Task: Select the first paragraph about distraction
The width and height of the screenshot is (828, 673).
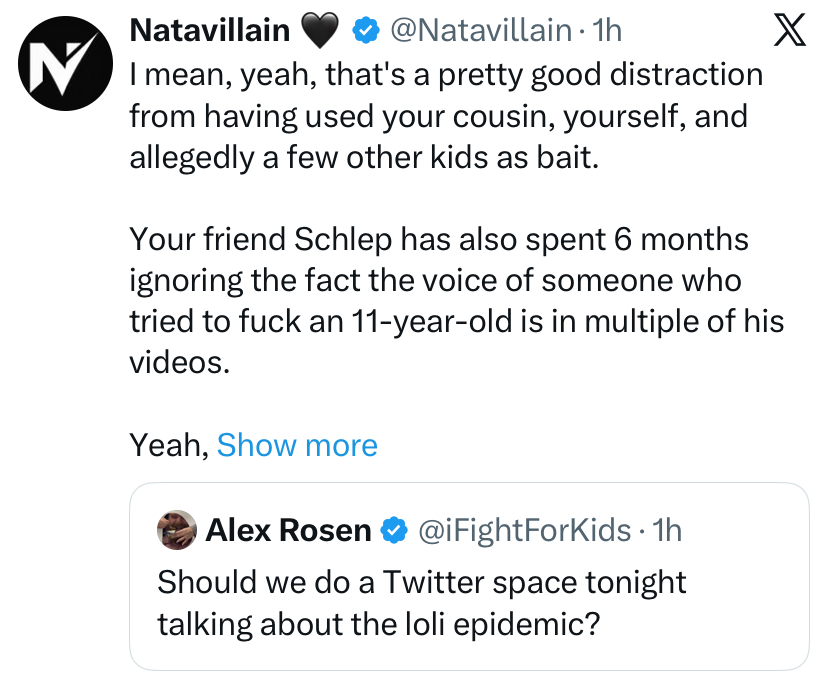Action: coord(446,116)
